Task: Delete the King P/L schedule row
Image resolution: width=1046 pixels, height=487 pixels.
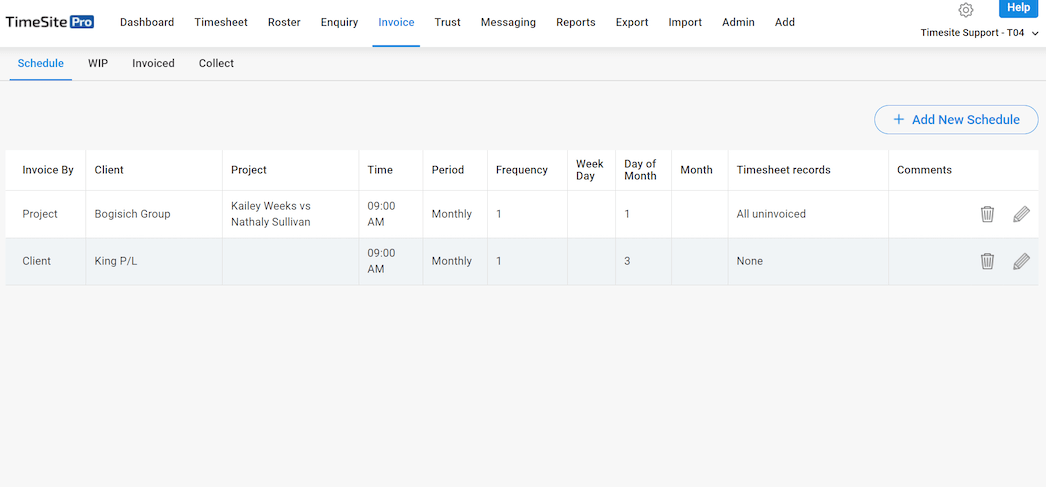Action: tap(987, 261)
